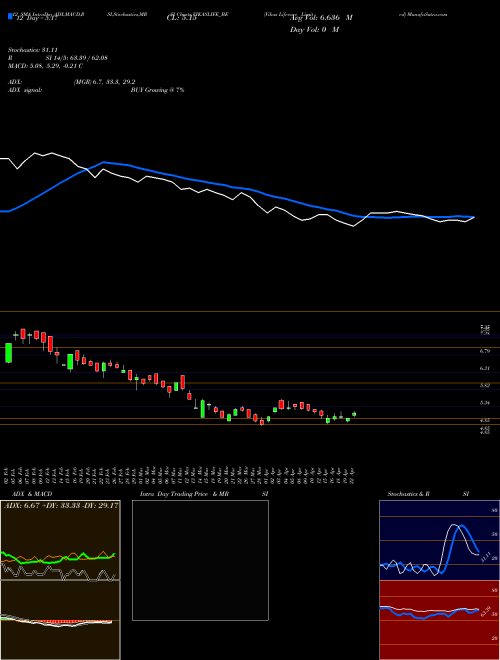Click the 'MACD: 5.08, 5.29, -0.21 C' line
This screenshot has width=500, height=660.
pos(45,66)
